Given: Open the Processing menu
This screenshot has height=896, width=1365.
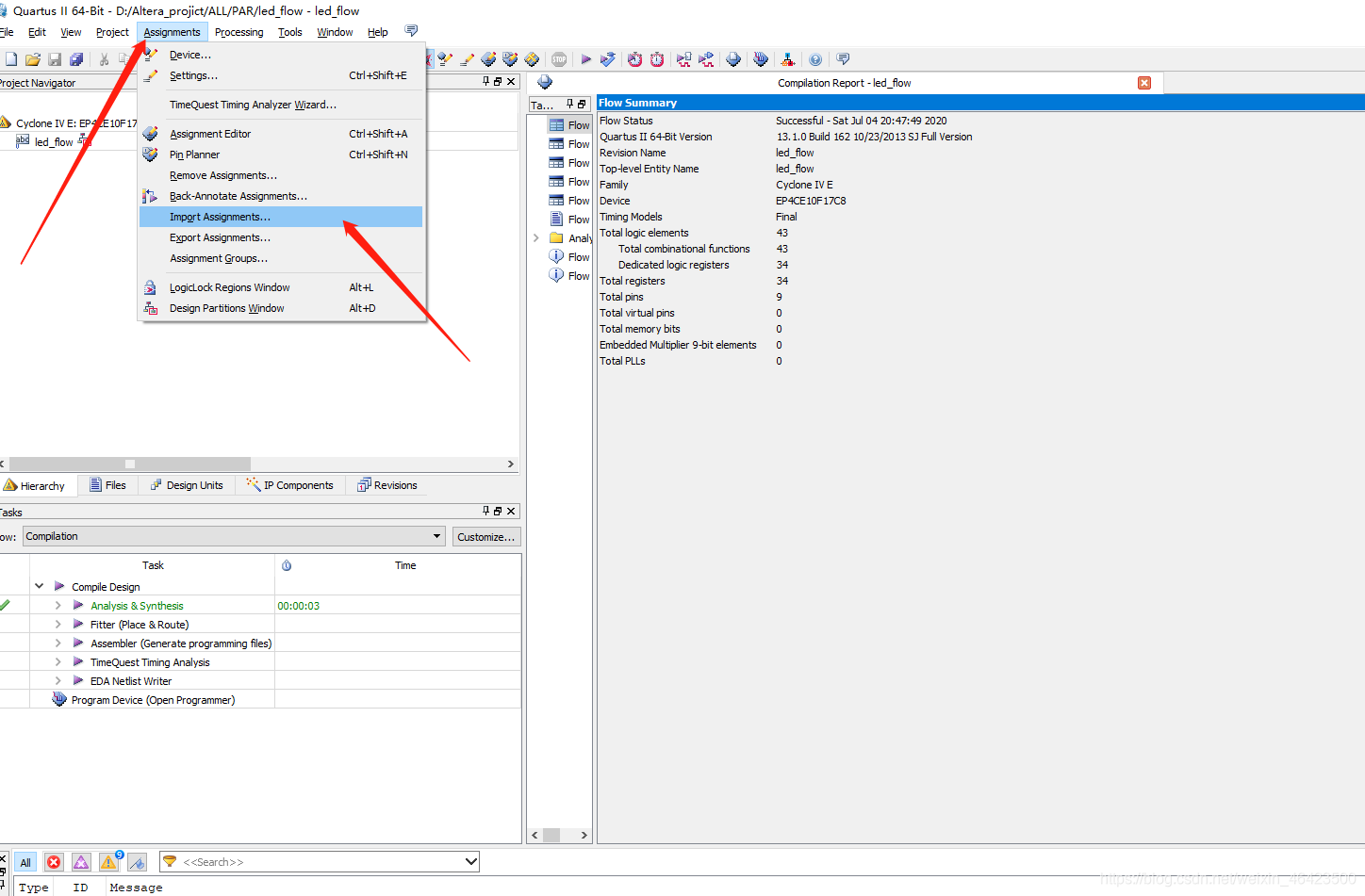Looking at the screenshot, I should pyautogui.click(x=238, y=32).
